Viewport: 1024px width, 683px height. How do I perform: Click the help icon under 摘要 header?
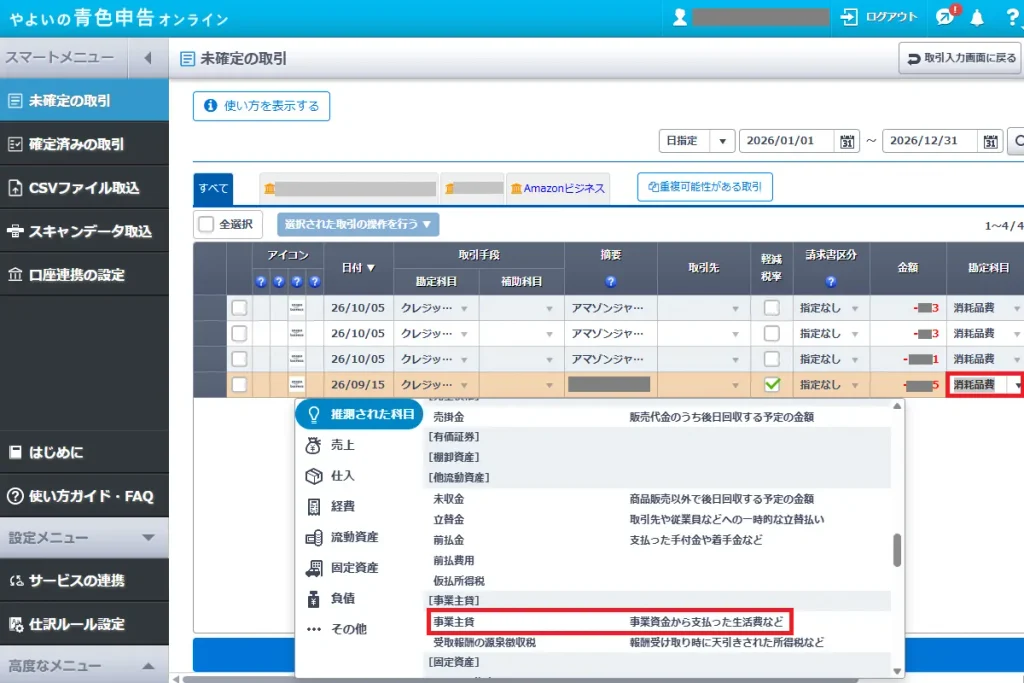611,281
